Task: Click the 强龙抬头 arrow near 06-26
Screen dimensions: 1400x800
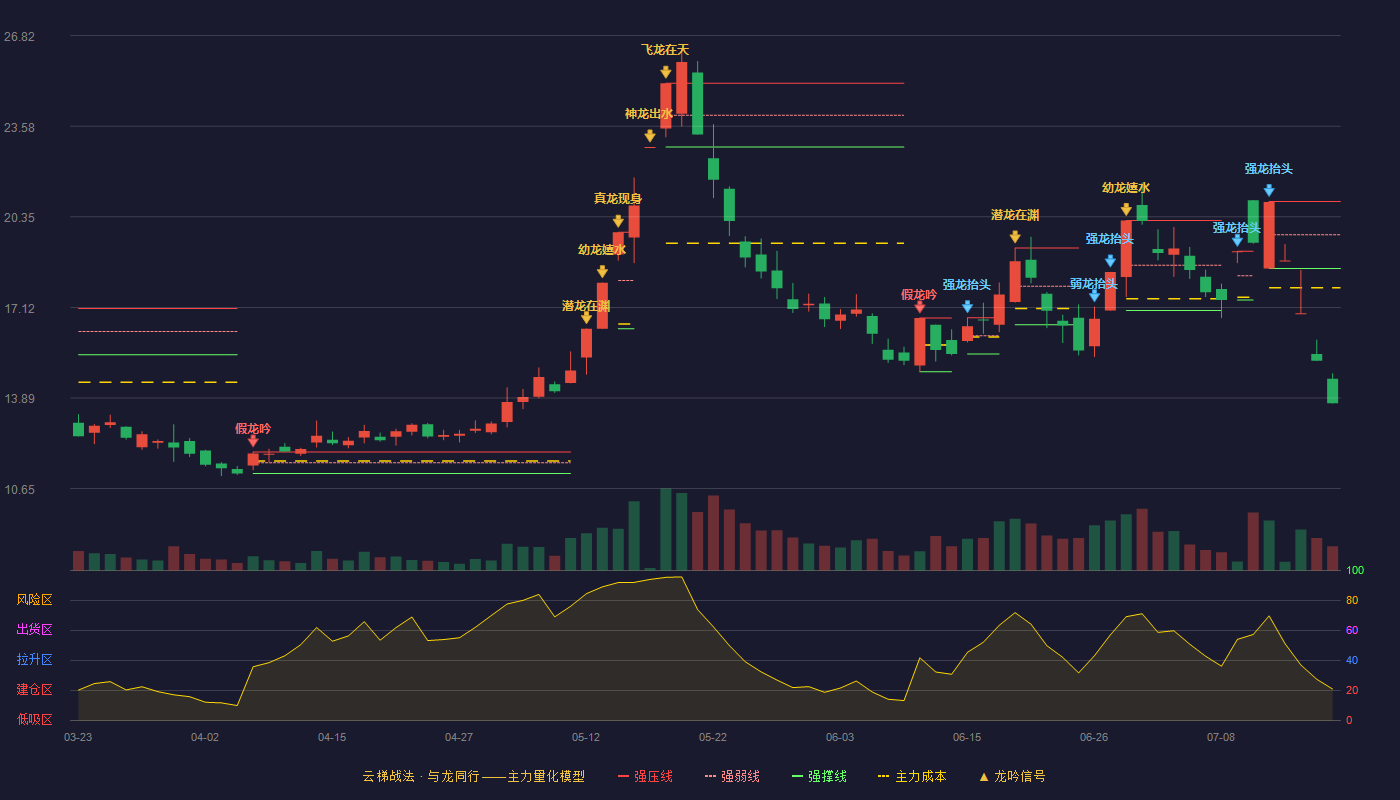Action: [x=1110, y=261]
